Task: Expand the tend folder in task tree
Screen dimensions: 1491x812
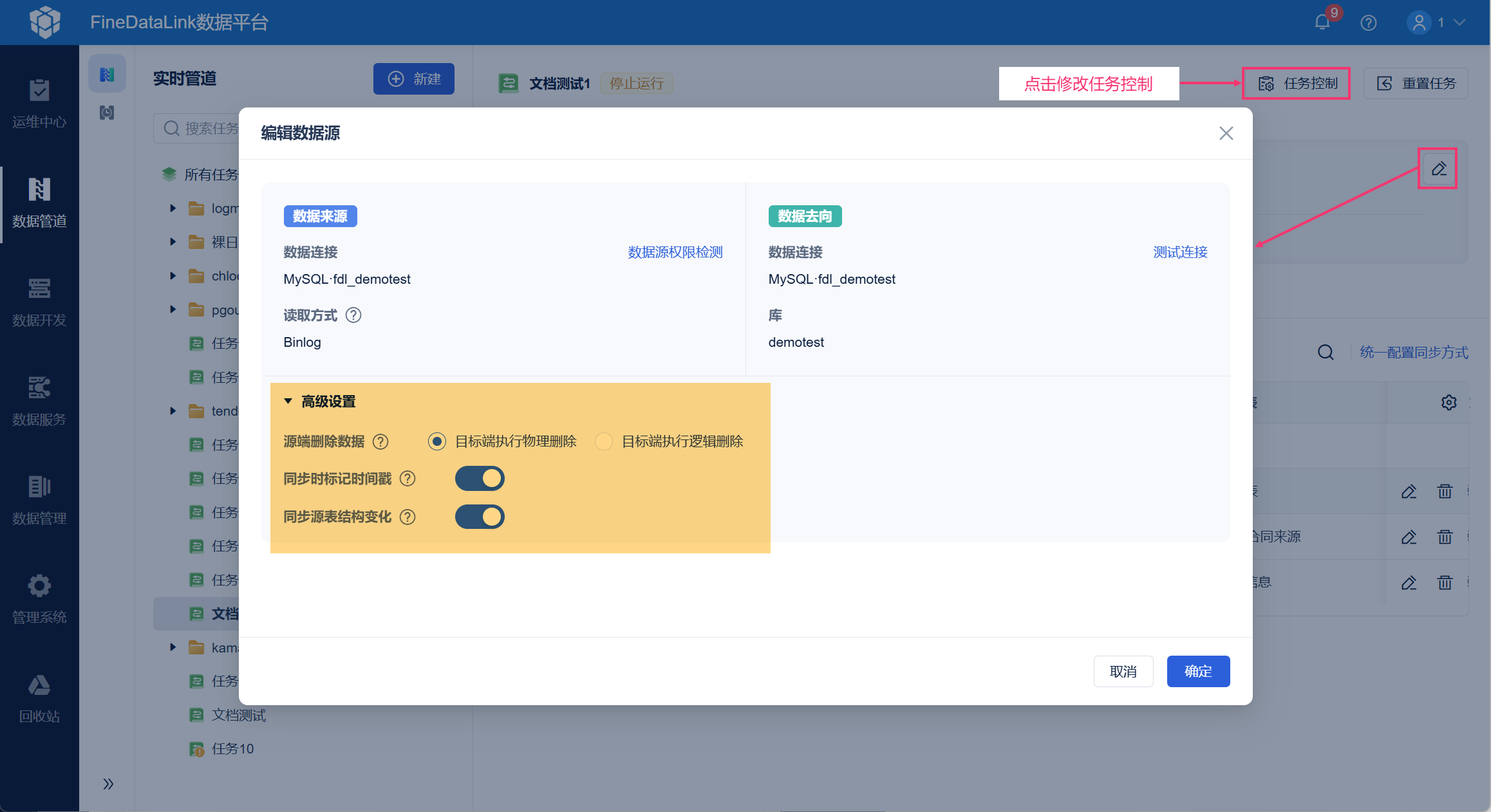Action: pyautogui.click(x=173, y=411)
